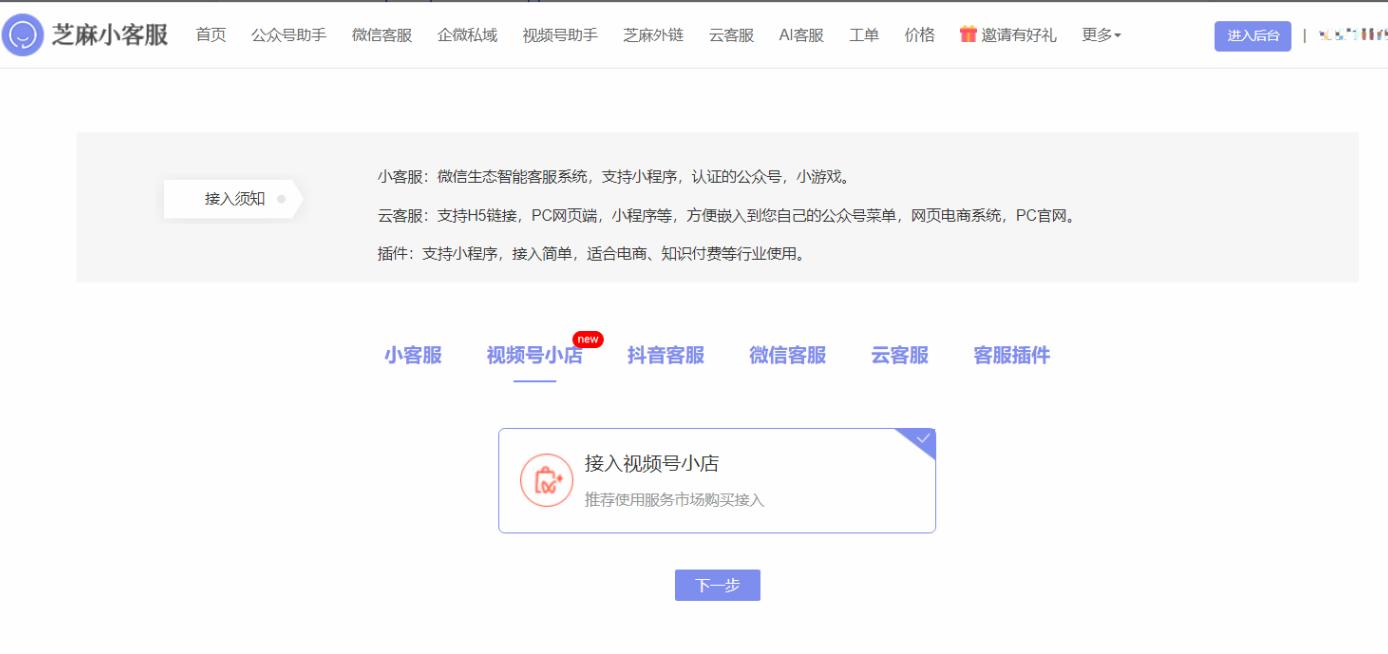Click the 下一步 button

717,585
